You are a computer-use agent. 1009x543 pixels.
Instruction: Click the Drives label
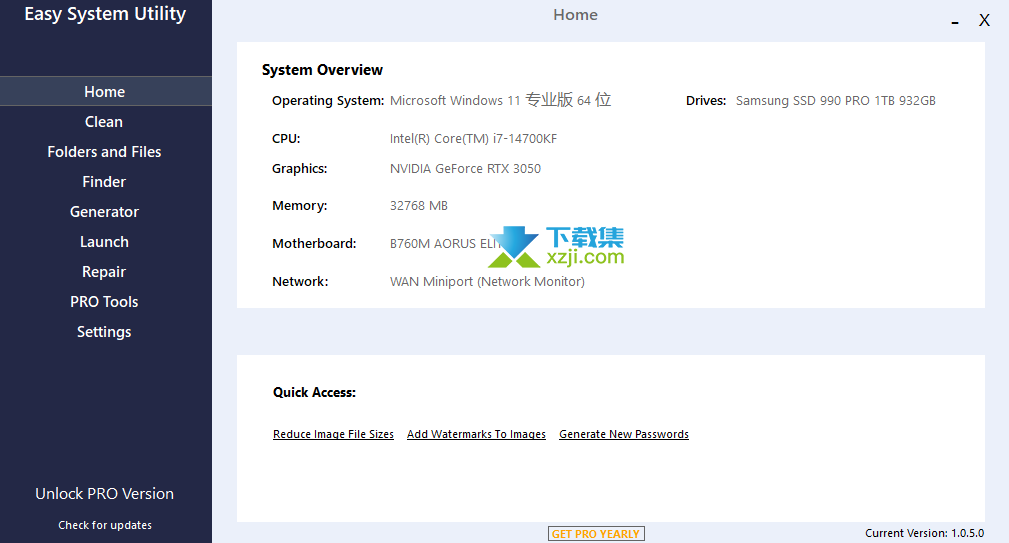(706, 100)
